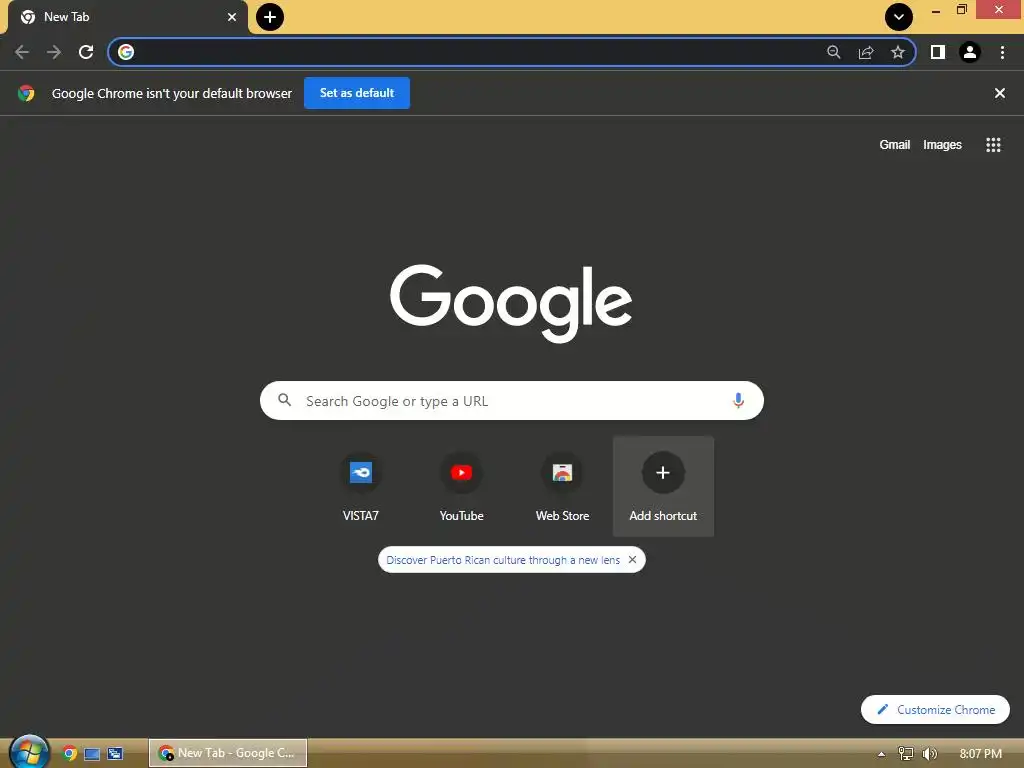The height and width of the screenshot is (768, 1024).
Task: Reload the current page
Action: coord(86,52)
